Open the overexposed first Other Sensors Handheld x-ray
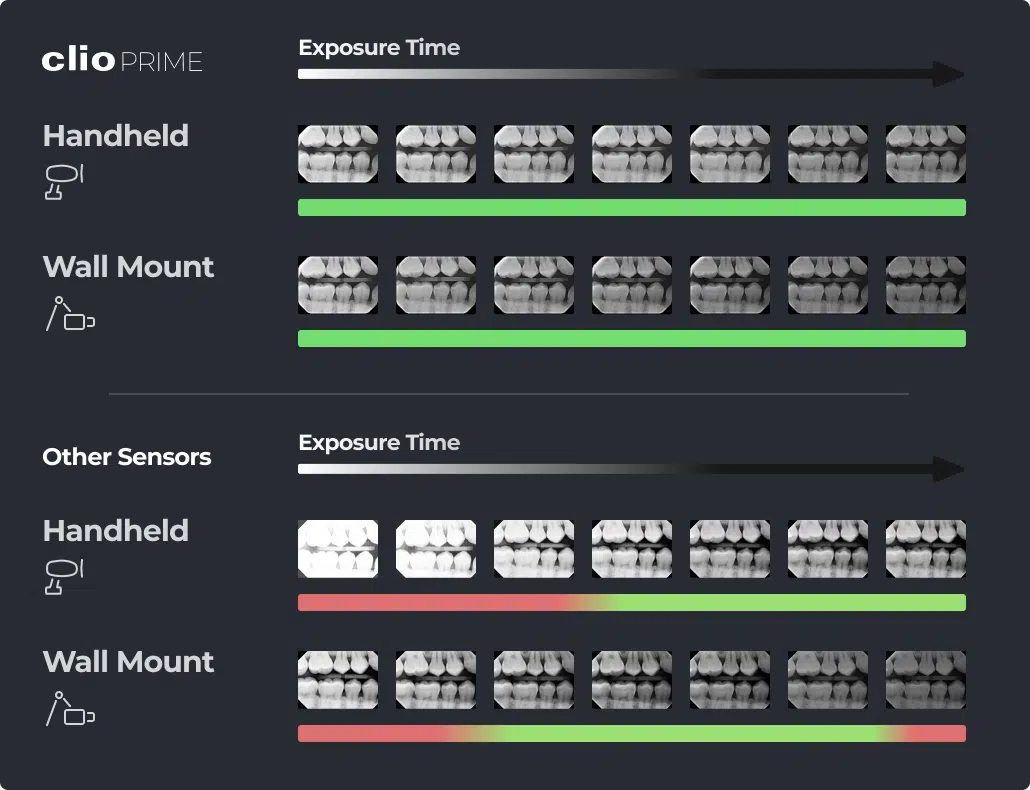 [x=338, y=549]
